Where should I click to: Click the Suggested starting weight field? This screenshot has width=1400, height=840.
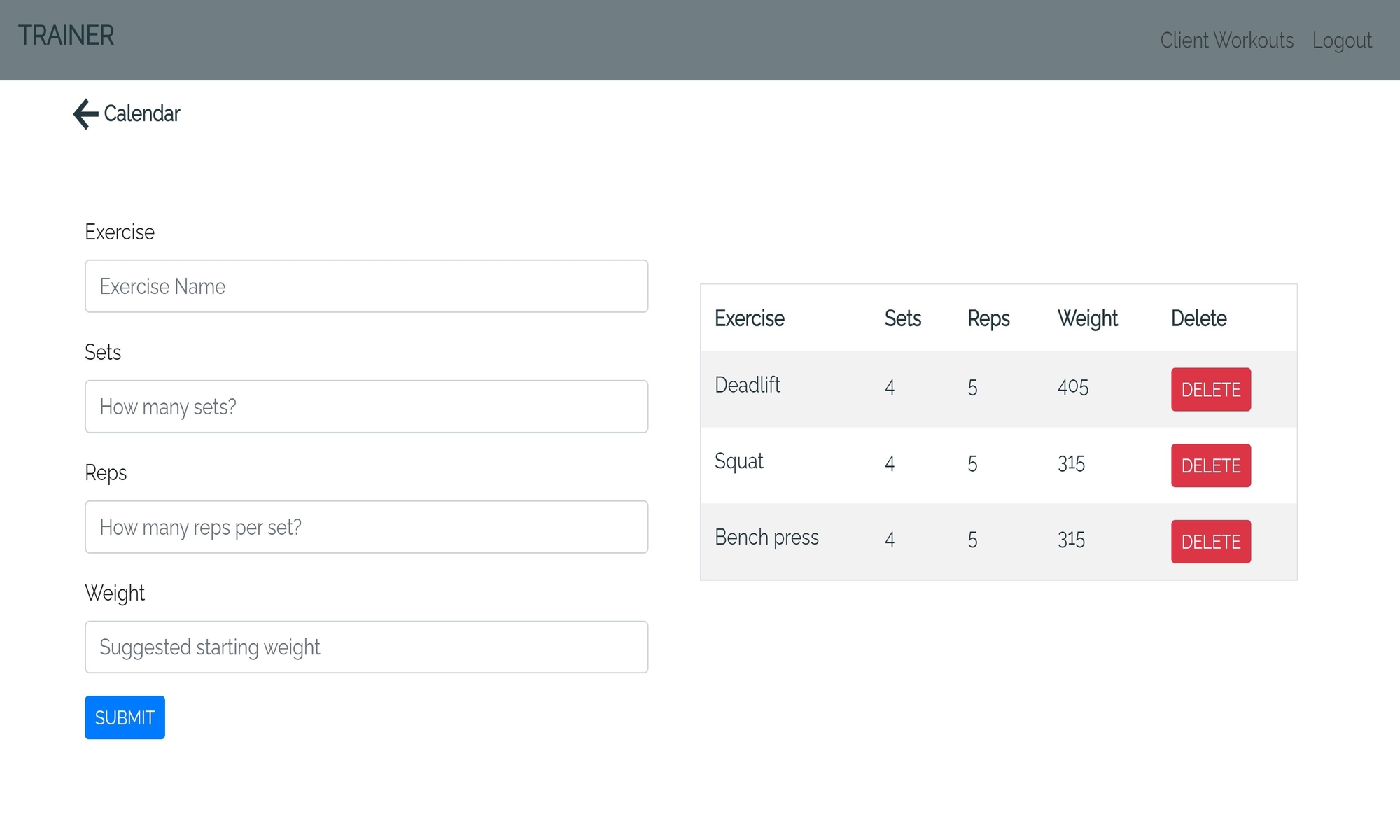[367, 647]
